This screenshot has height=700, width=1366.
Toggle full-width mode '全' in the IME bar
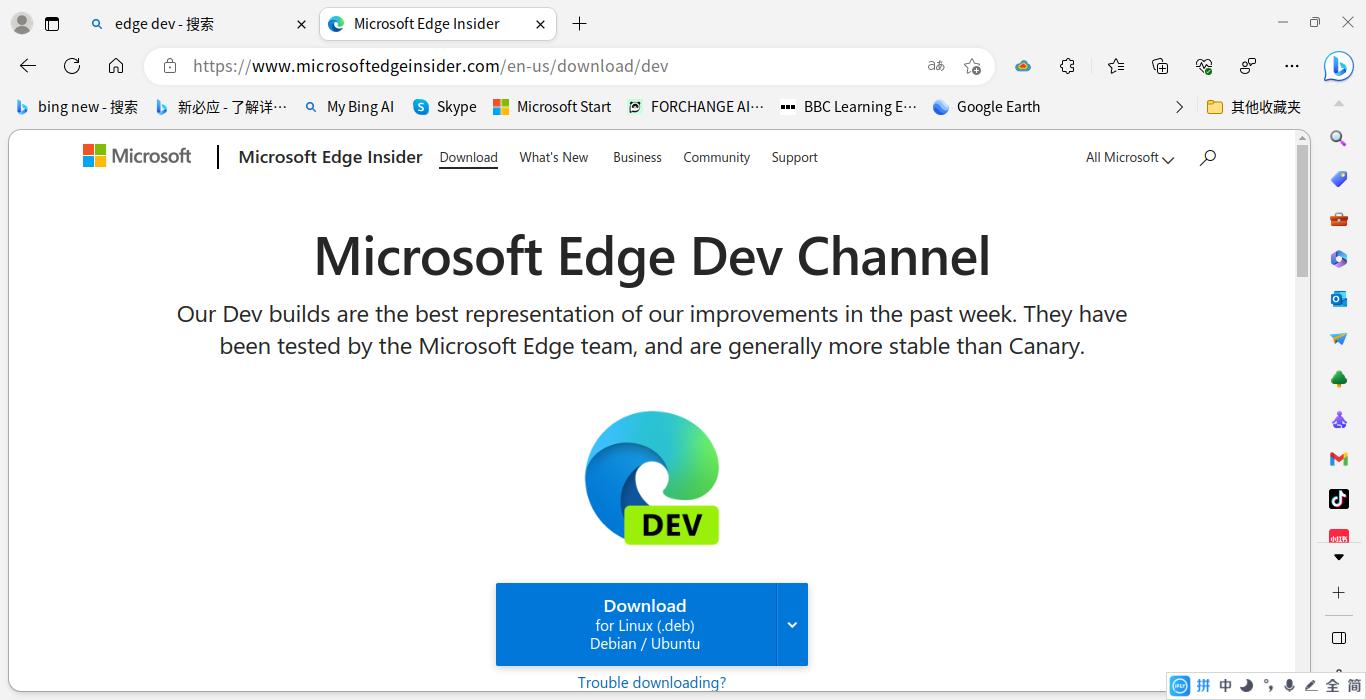click(x=1332, y=686)
